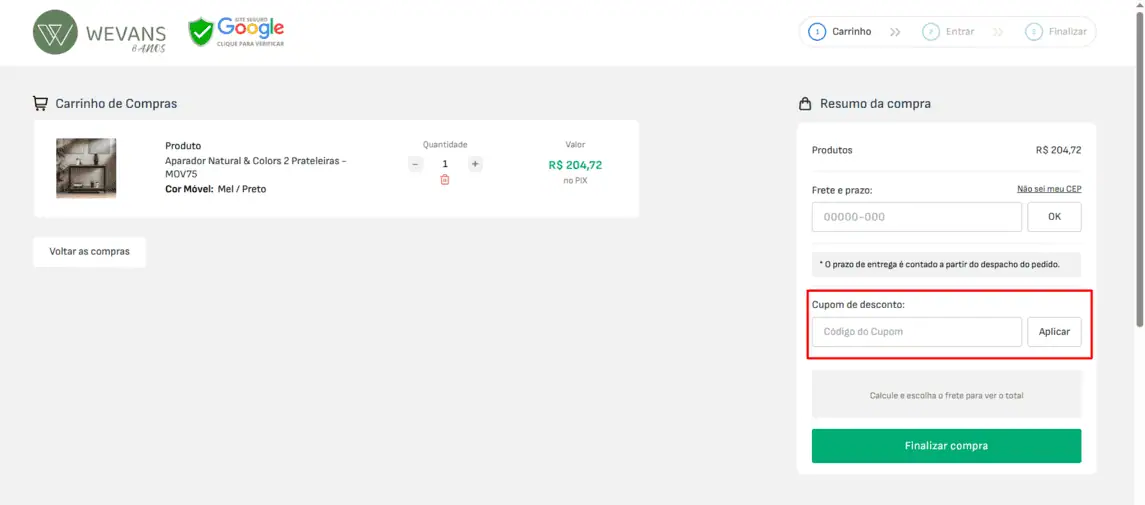Image resolution: width=1145 pixels, height=505 pixels.
Task: Proceed with Finalizar compra button
Action: pos(946,446)
